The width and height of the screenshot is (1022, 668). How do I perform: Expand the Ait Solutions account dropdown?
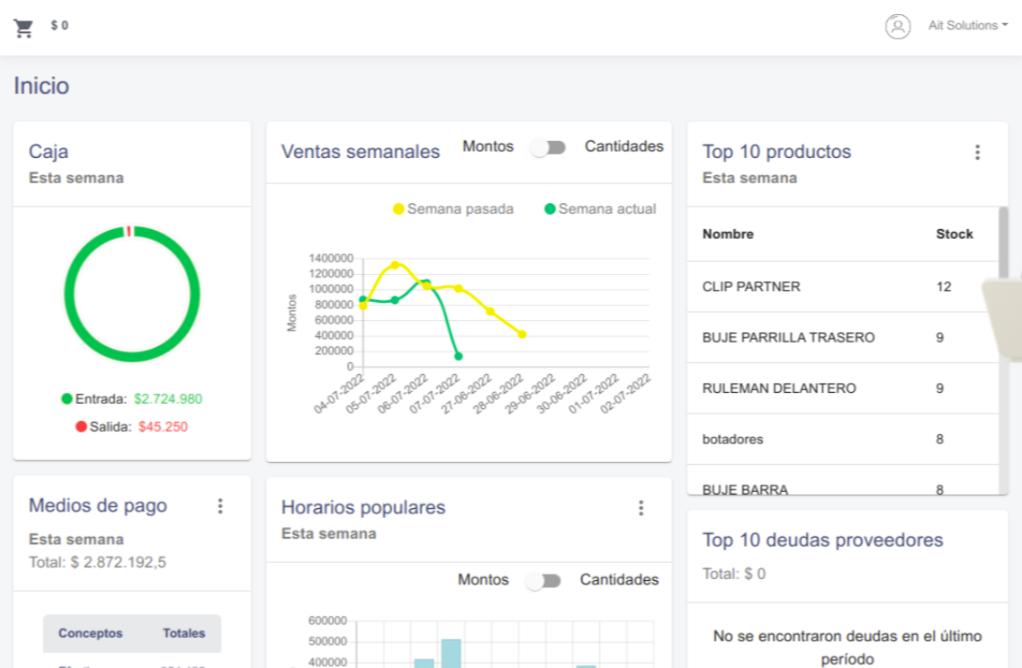[x=967, y=26]
